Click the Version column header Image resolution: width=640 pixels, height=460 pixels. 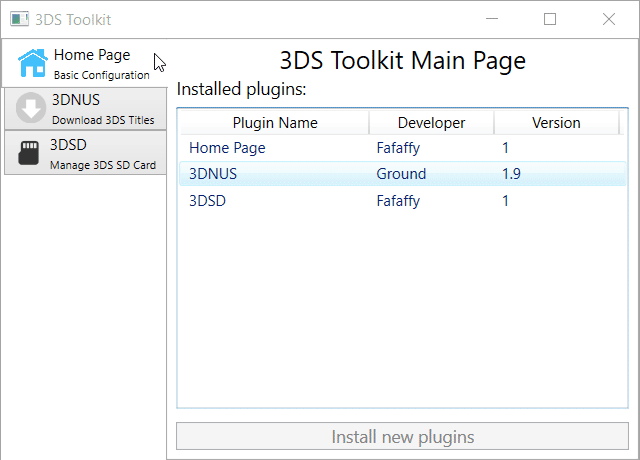coord(556,123)
